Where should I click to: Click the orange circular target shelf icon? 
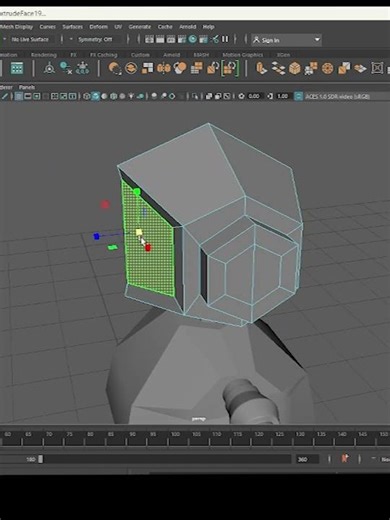coord(327,68)
